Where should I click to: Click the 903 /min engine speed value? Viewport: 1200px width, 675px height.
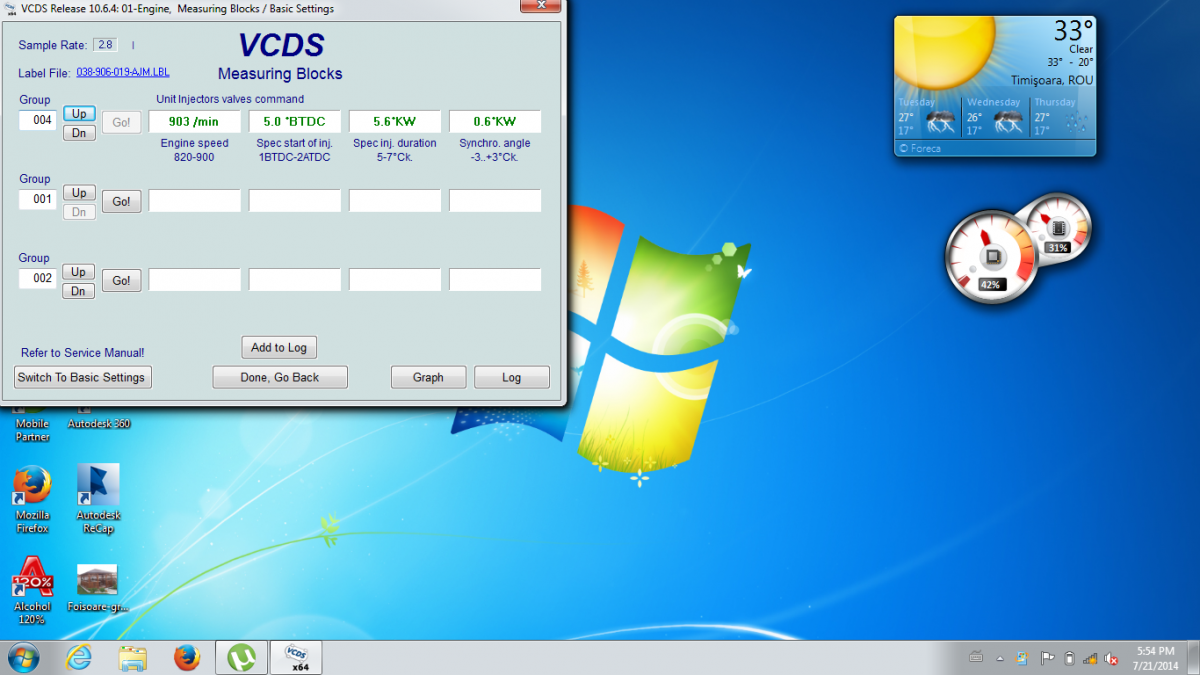click(x=195, y=122)
